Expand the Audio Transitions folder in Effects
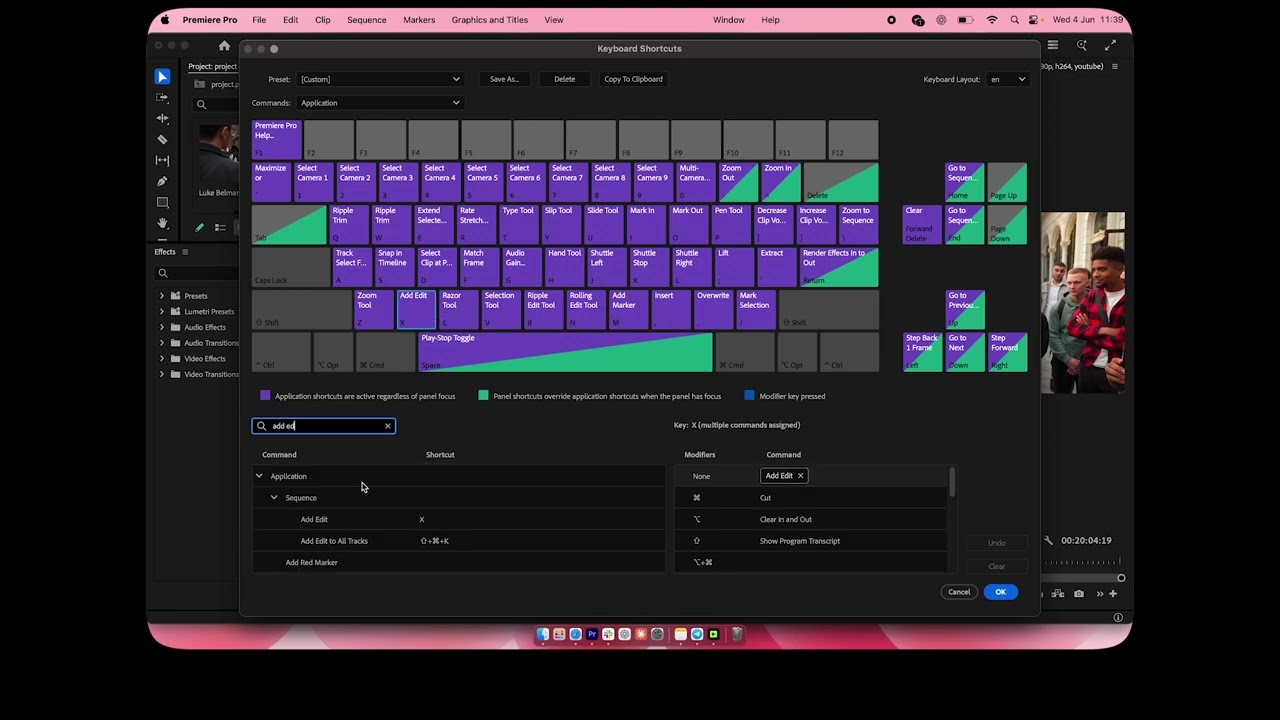Viewport: 1280px width, 720px height. pyautogui.click(x=162, y=343)
